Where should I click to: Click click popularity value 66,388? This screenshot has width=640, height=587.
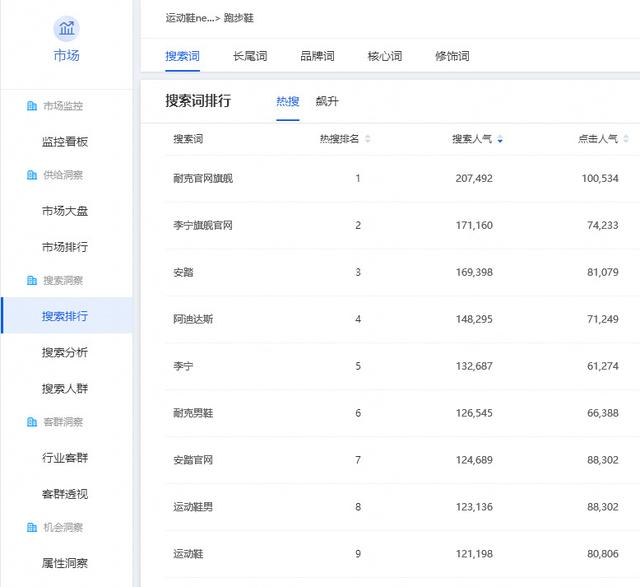pyautogui.click(x=603, y=413)
